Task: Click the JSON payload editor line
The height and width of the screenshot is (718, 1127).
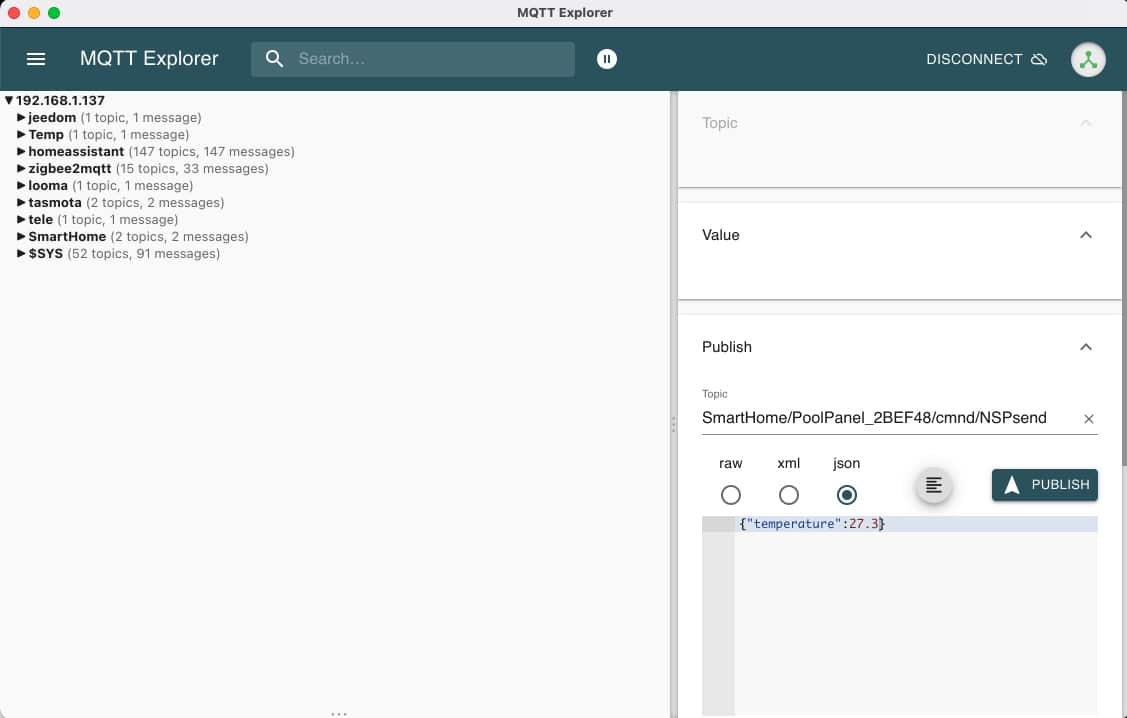Action: click(916, 524)
